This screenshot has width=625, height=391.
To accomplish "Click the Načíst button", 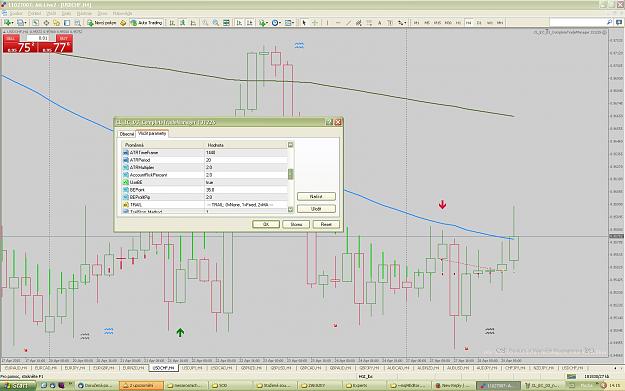I will point(316,196).
